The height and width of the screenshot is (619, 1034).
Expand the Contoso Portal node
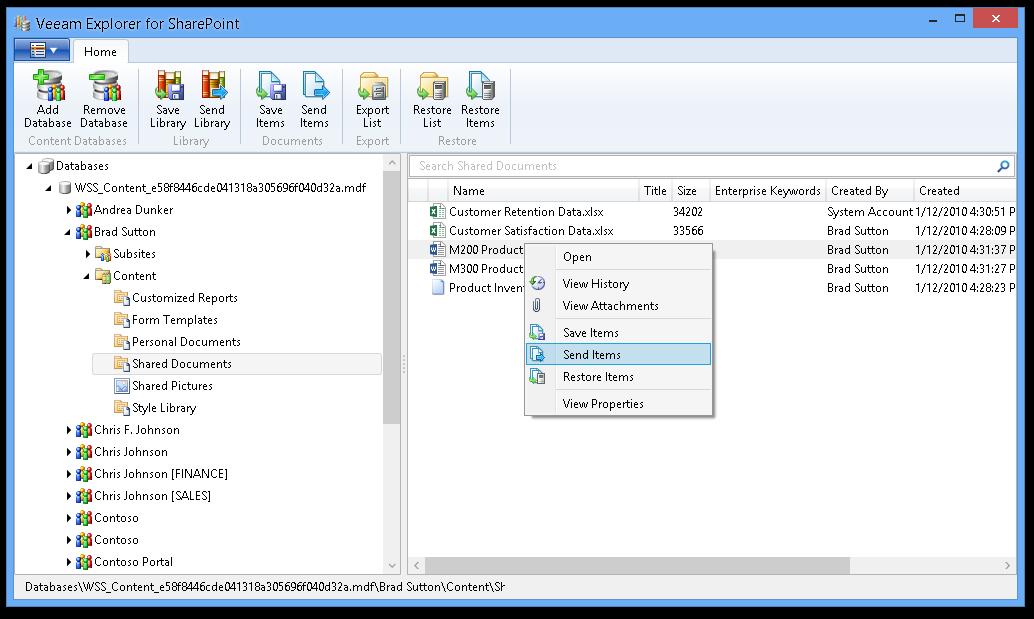(x=69, y=562)
